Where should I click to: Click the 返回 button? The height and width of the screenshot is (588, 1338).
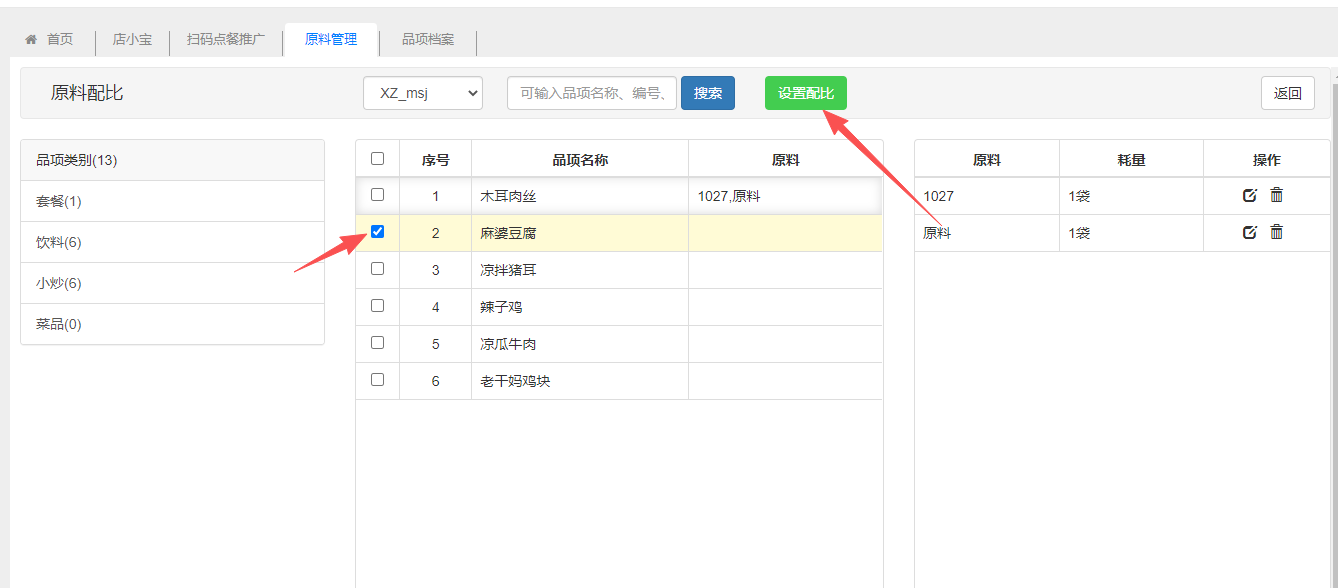(x=1287, y=93)
